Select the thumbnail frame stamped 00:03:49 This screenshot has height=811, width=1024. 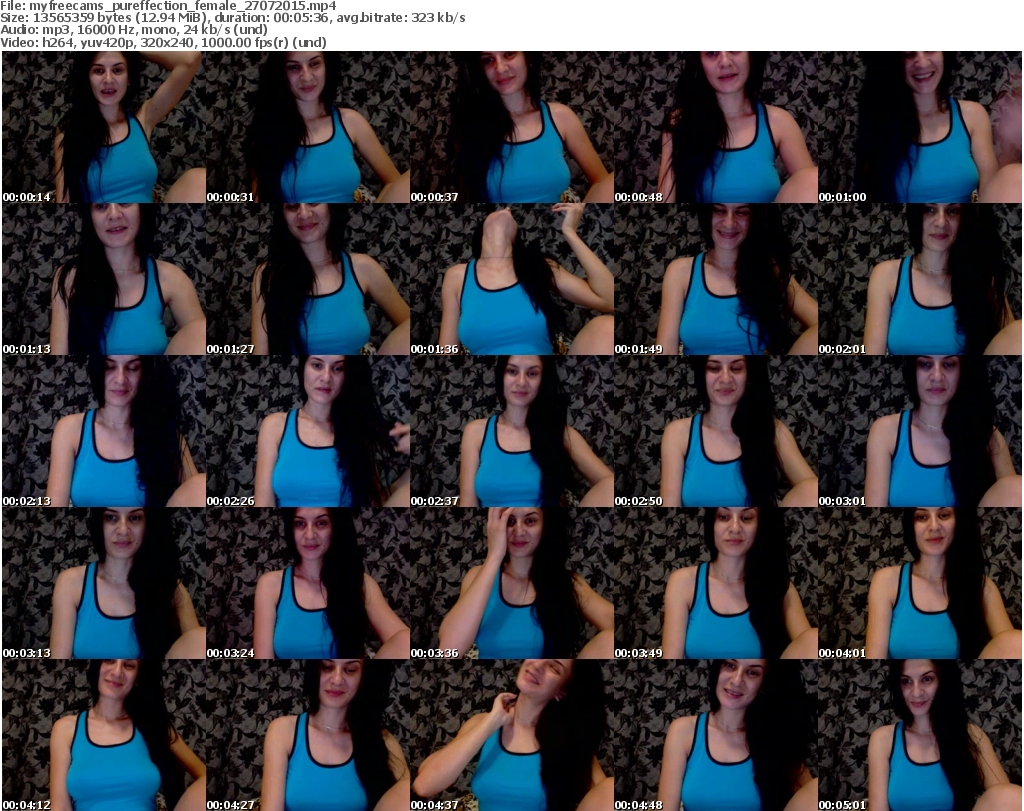click(716, 583)
